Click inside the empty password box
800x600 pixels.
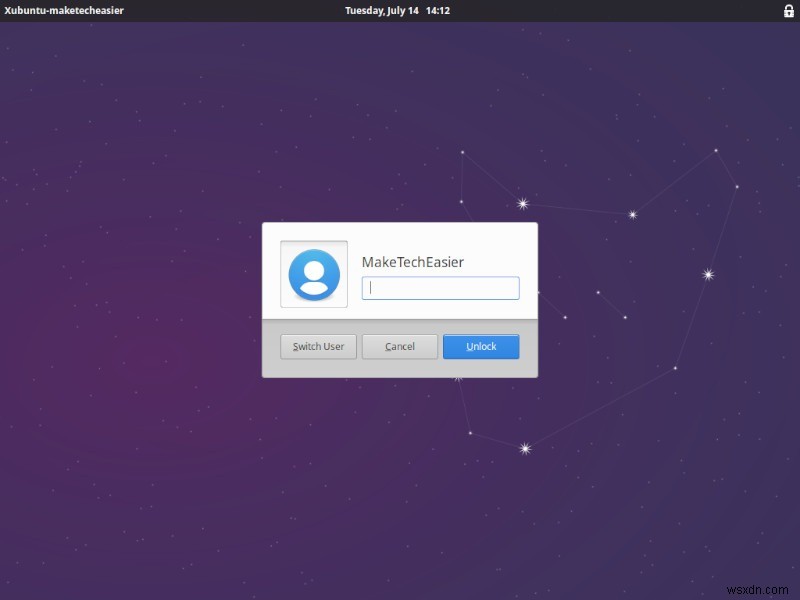[x=440, y=288]
